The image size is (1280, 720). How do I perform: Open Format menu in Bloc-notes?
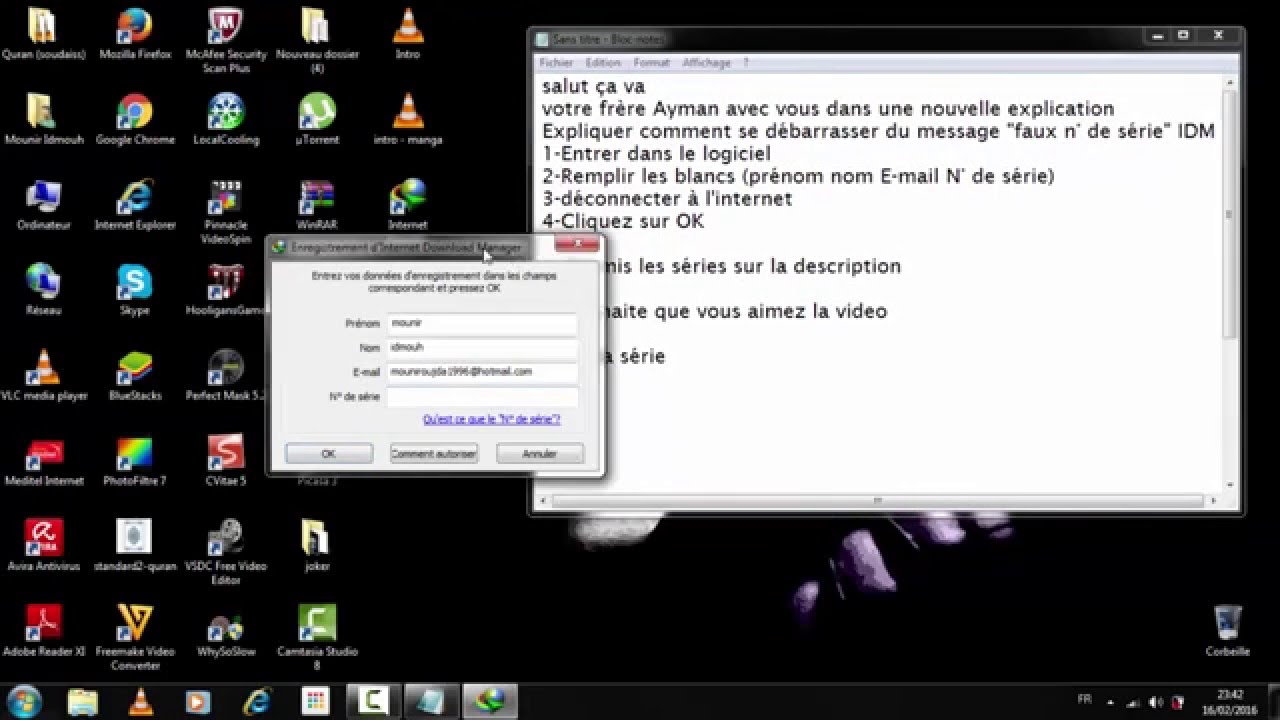pos(651,62)
